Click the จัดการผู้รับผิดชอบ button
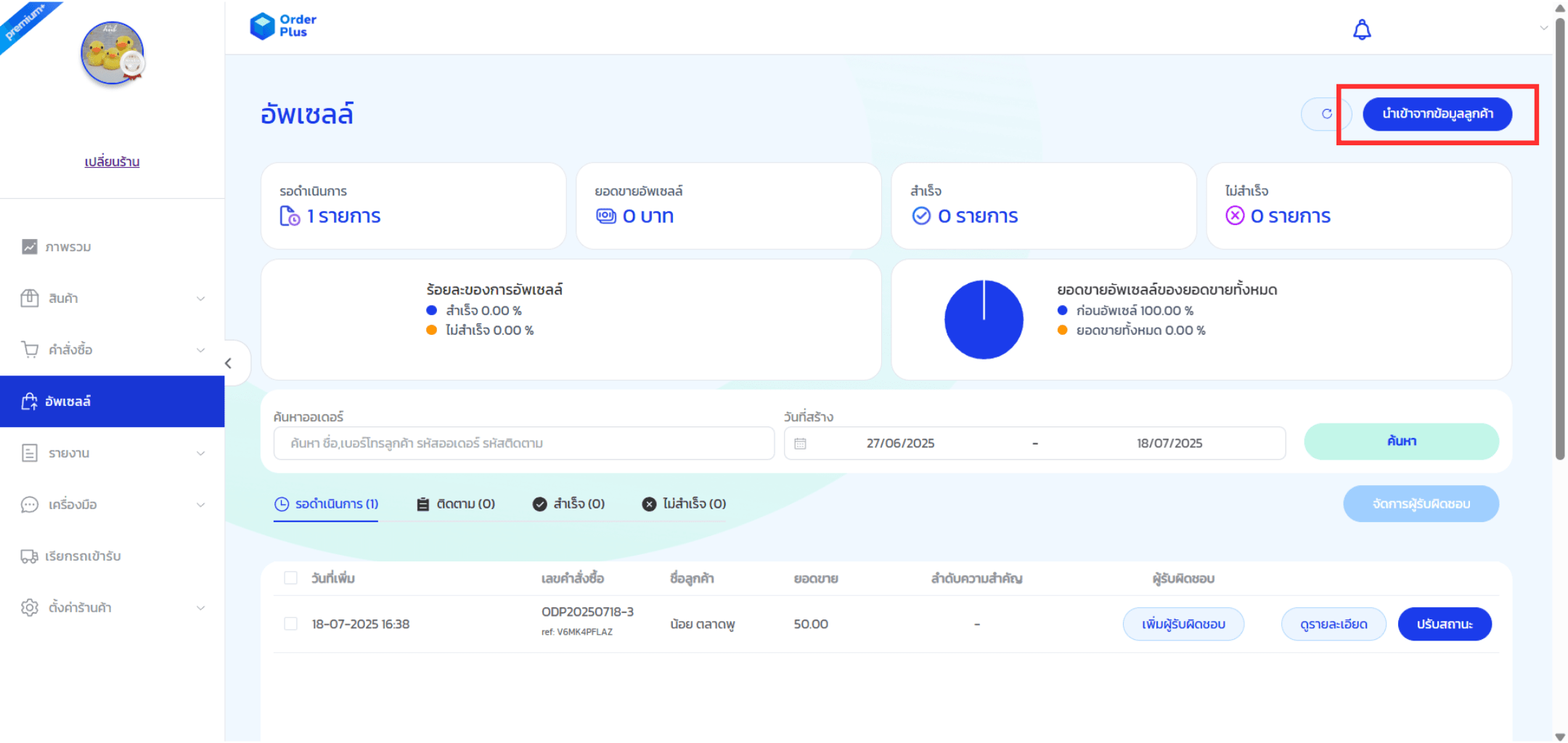The width and height of the screenshot is (1568, 743). 1421,504
